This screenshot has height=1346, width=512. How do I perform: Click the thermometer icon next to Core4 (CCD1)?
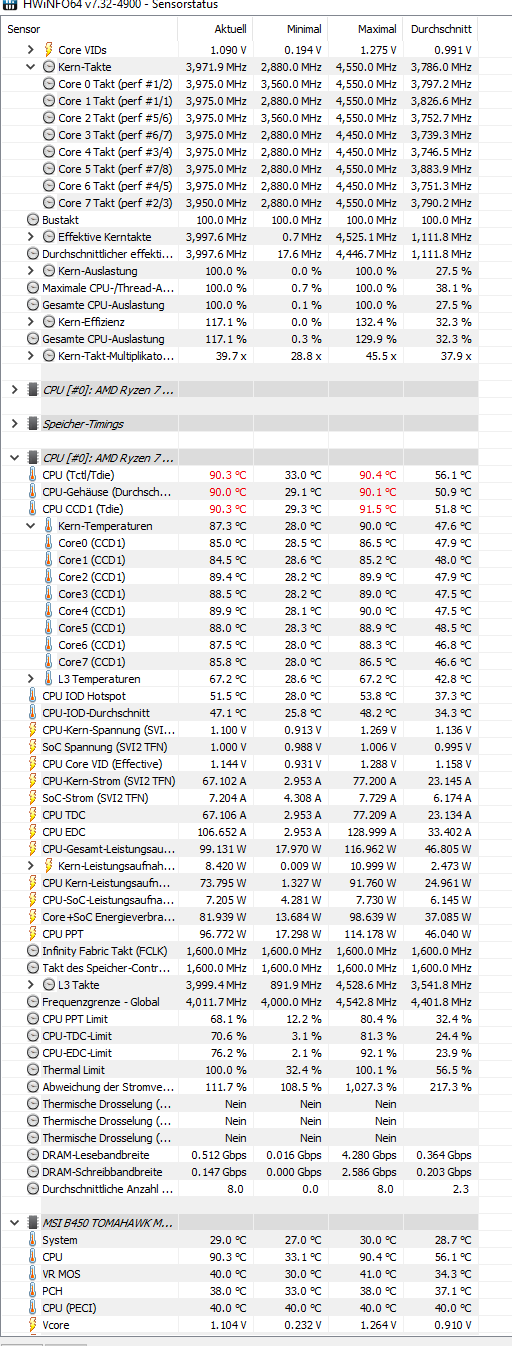[x=49, y=611]
